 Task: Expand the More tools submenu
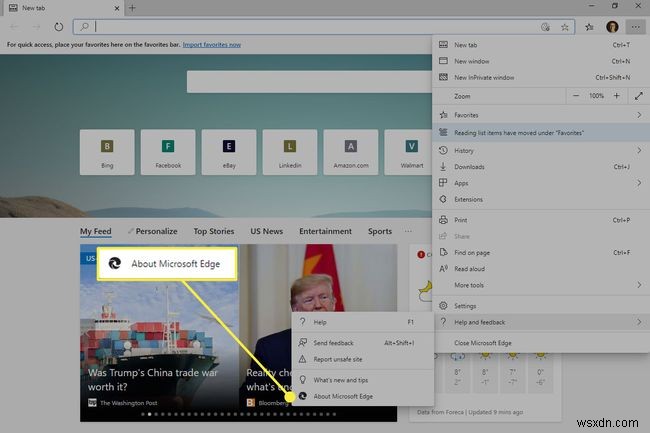click(x=541, y=285)
